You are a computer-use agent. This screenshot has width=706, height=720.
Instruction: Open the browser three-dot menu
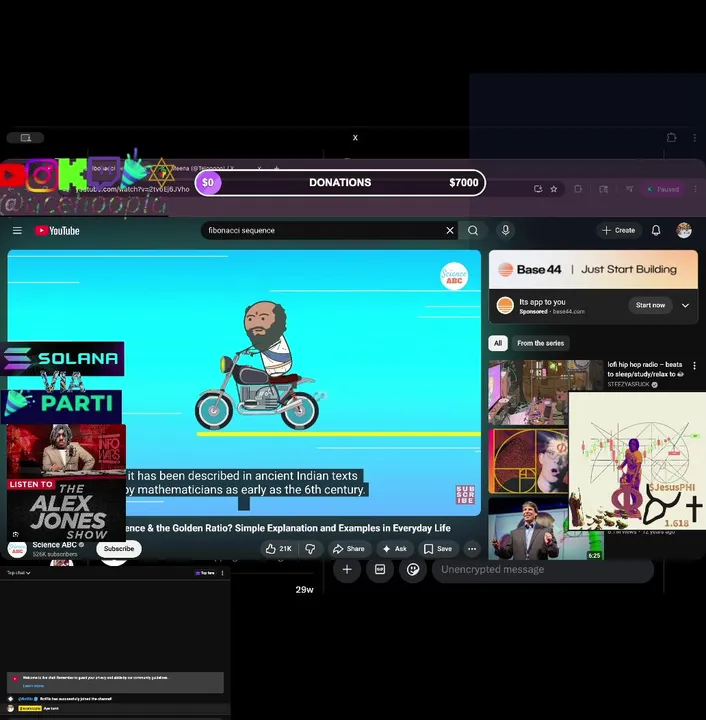(x=695, y=189)
